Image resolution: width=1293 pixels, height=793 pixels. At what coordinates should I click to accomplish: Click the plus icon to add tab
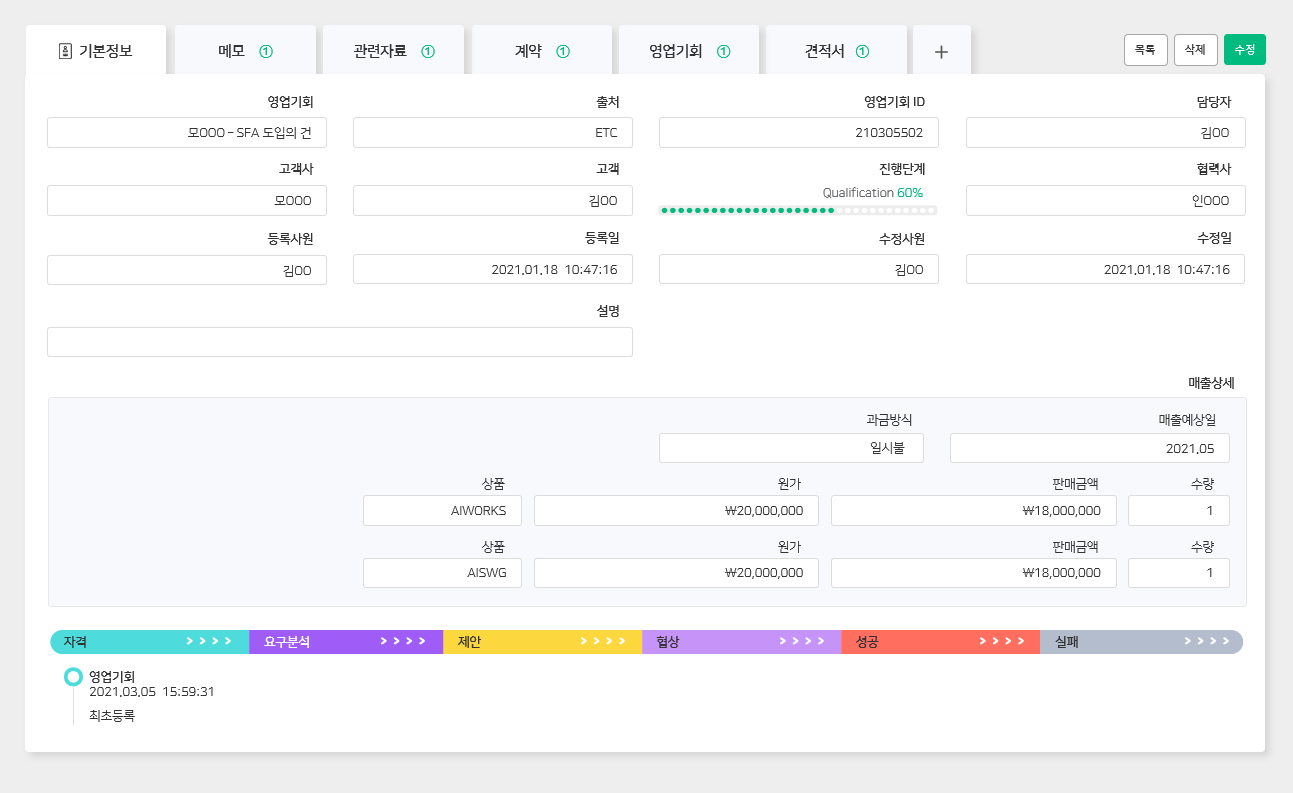[941, 52]
